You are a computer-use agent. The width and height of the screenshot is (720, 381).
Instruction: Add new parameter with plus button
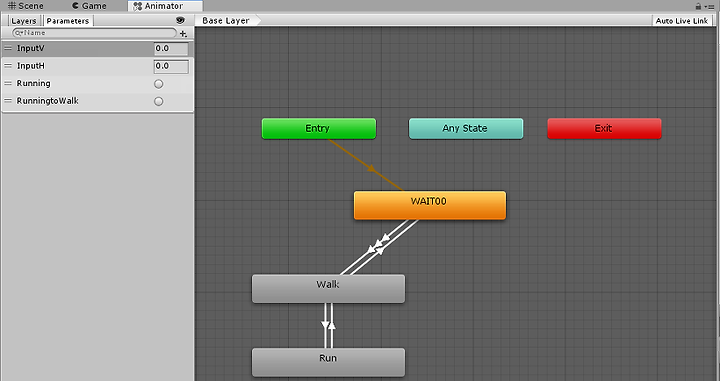point(183,34)
